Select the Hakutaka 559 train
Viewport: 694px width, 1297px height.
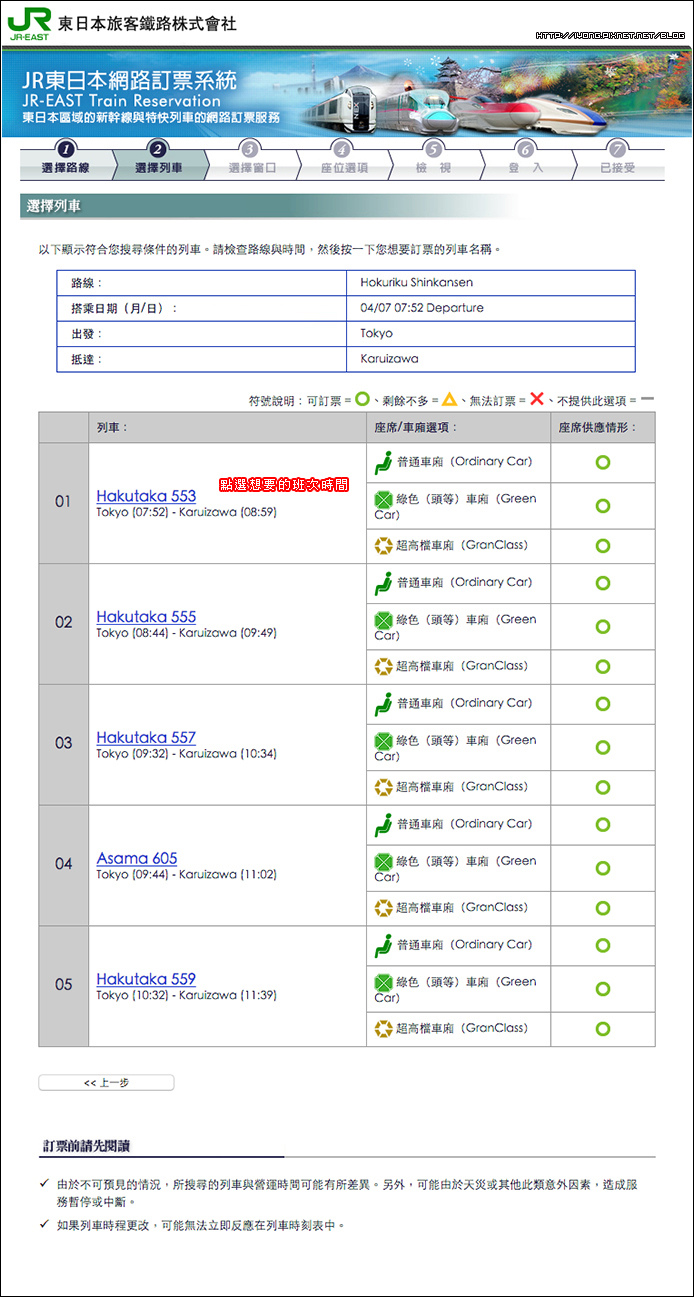point(146,979)
